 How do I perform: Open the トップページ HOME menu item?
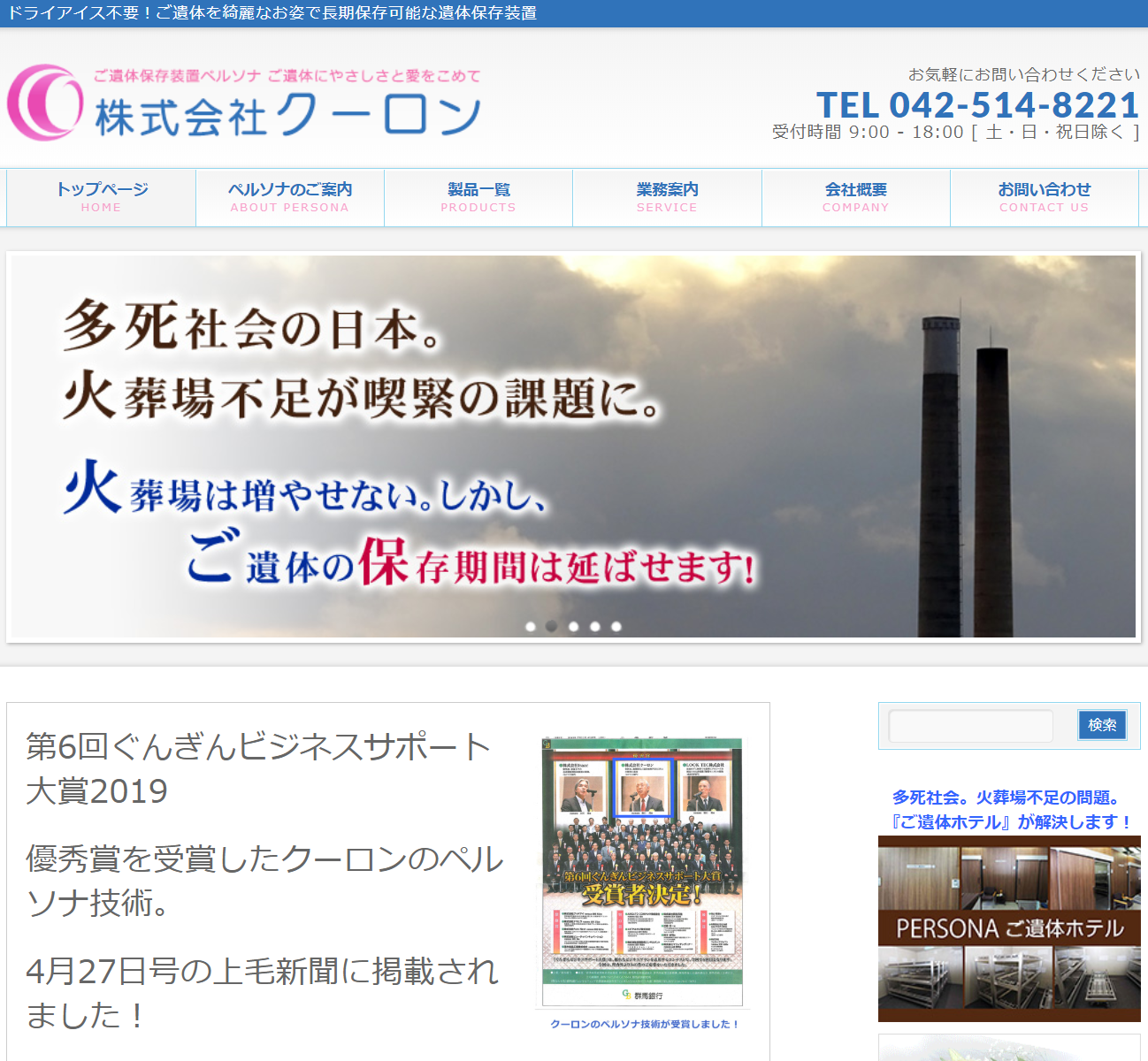102,197
